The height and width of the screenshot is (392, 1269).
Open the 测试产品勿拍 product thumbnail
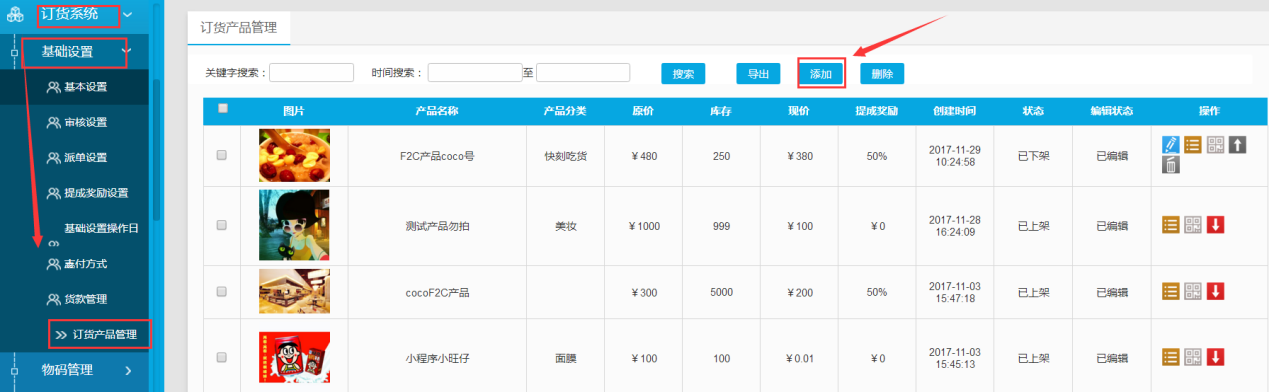[x=294, y=226]
